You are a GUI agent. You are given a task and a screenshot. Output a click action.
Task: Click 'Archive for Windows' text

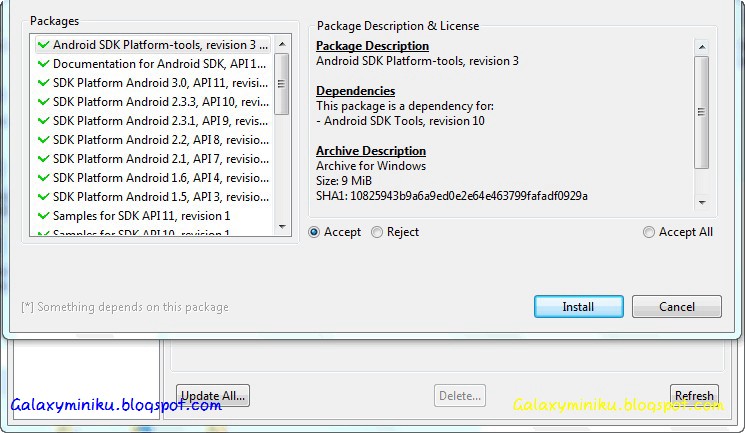coord(371,166)
